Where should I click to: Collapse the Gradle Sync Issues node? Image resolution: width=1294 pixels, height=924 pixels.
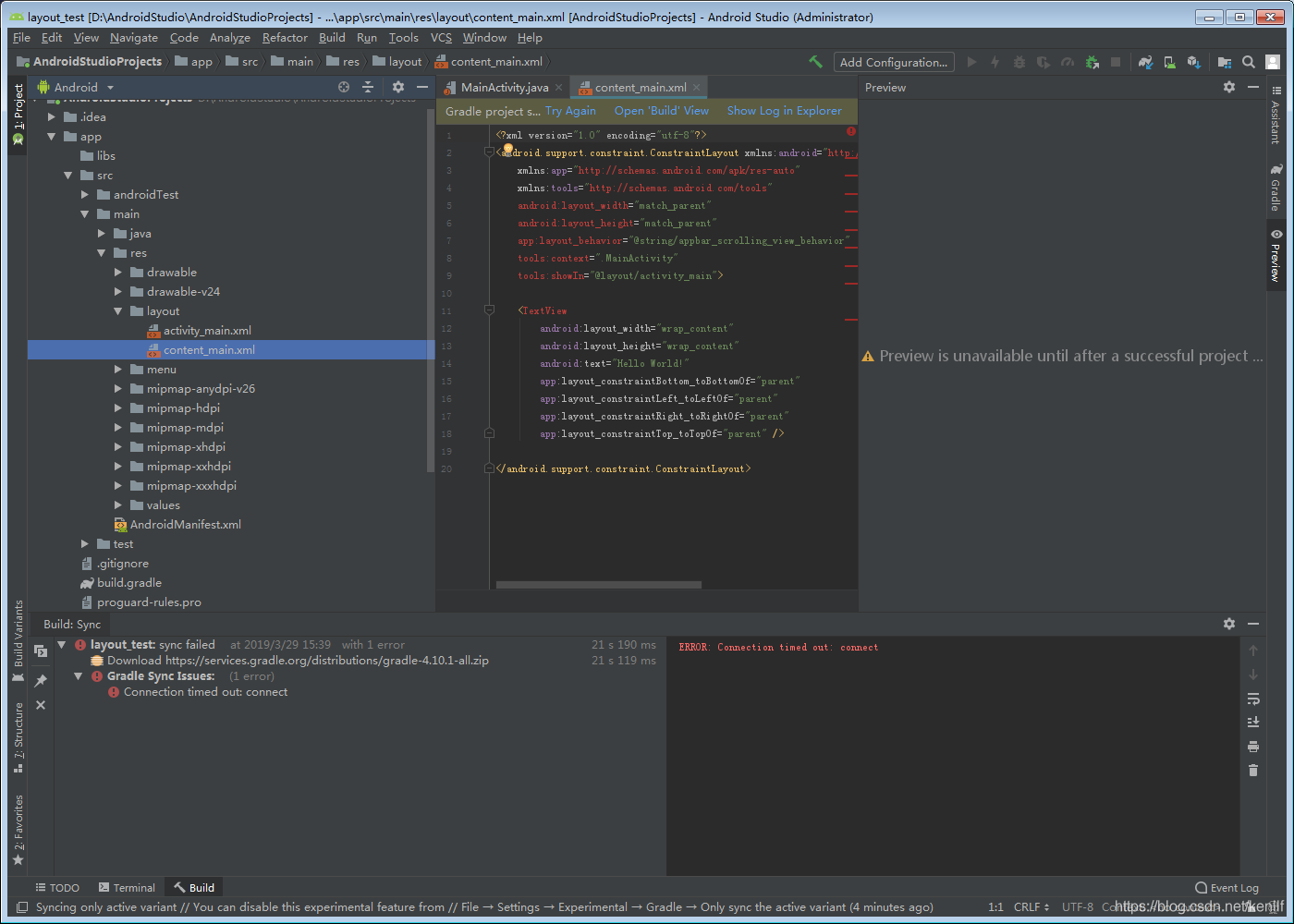[x=79, y=676]
